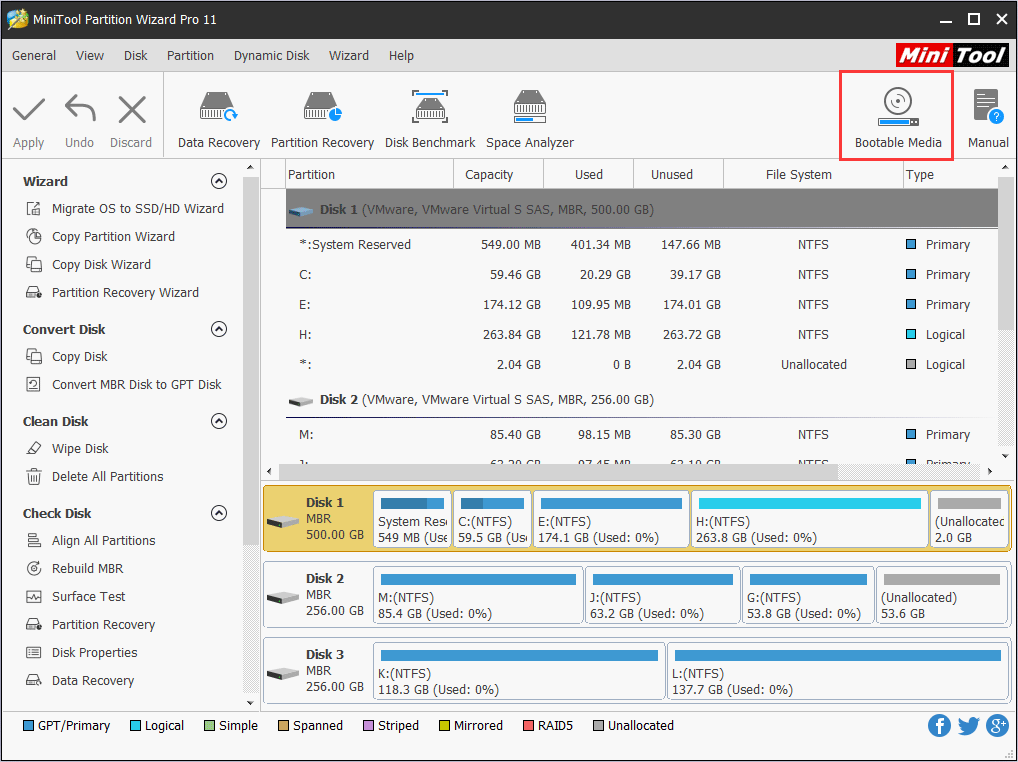Open the Manual help icon

pos(988,106)
